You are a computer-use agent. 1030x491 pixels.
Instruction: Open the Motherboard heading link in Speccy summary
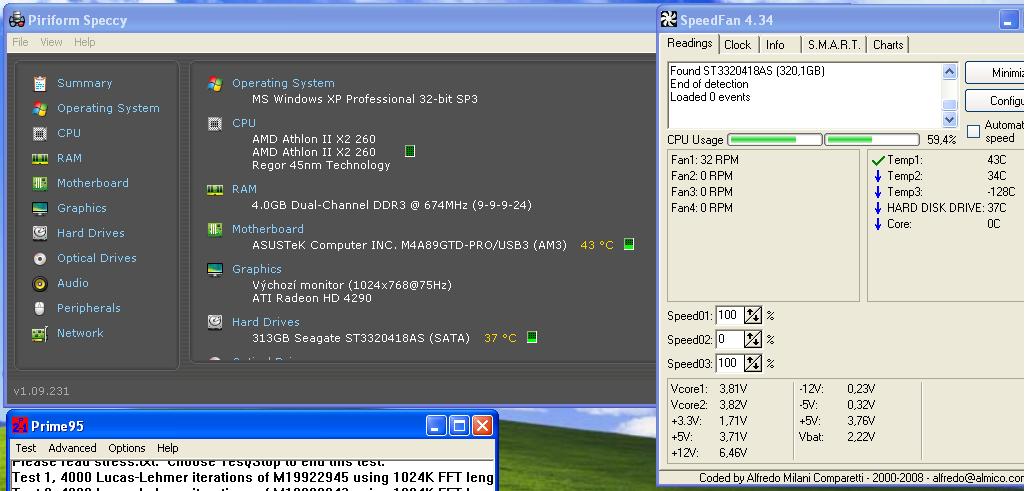pos(267,229)
